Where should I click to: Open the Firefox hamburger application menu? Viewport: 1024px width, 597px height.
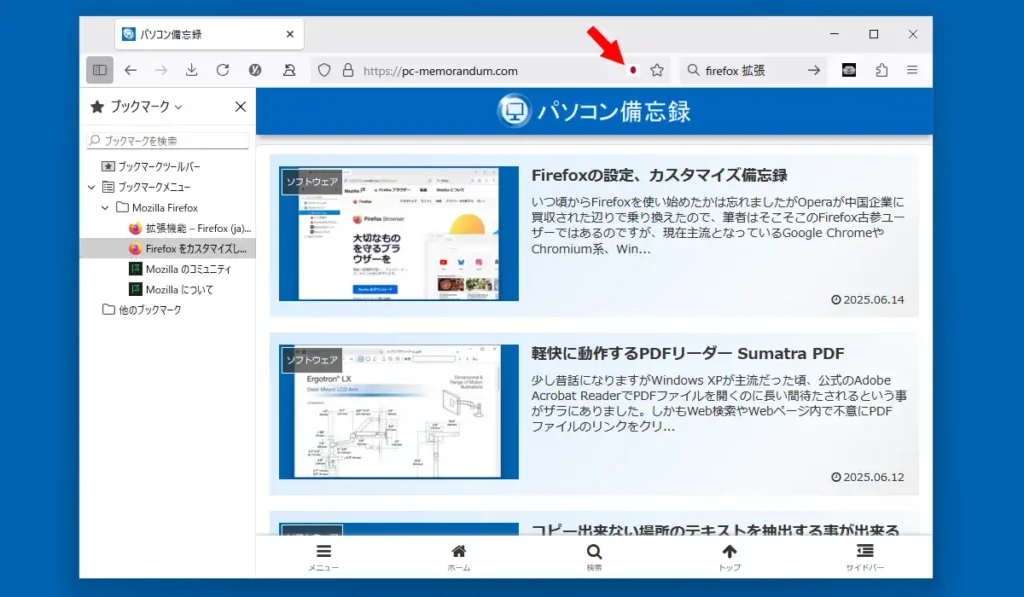912,70
